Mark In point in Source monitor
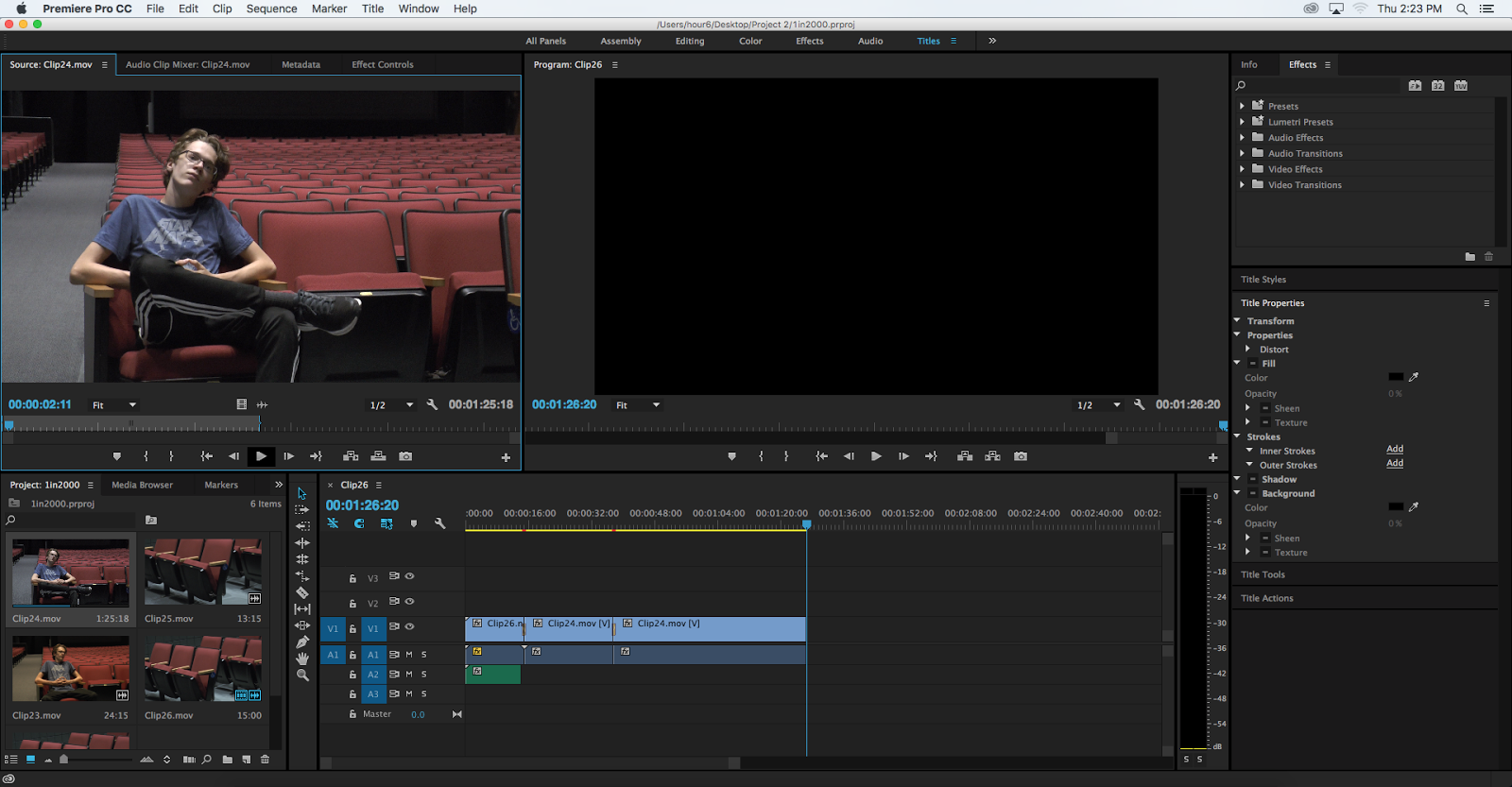Screen dimensions: 1512x787 [146, 456]
